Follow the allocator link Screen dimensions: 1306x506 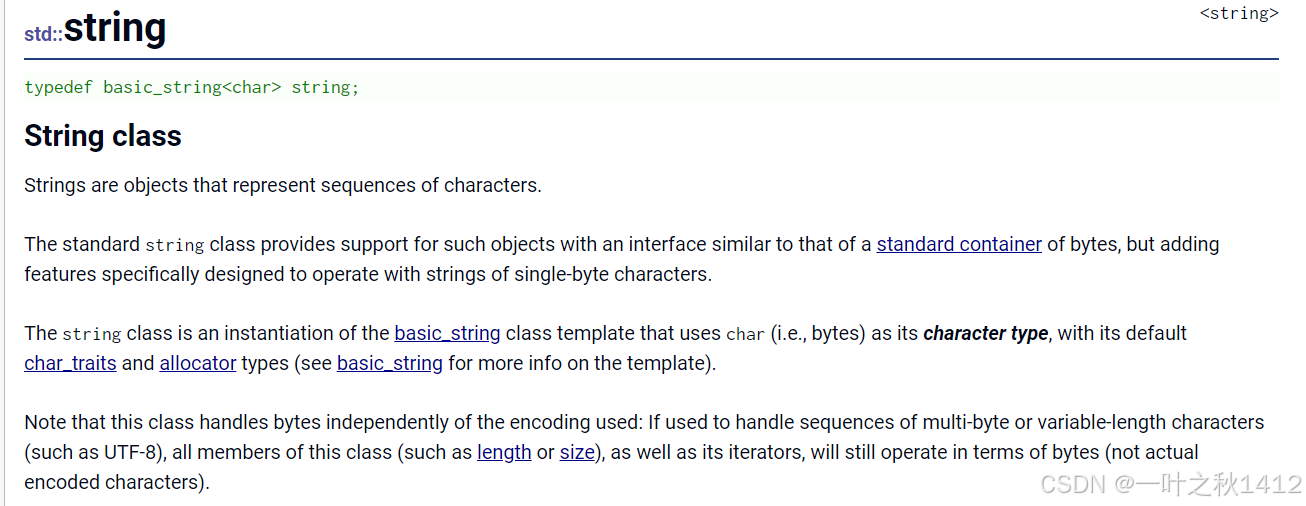pyautogui.click(x=198, y=363)
